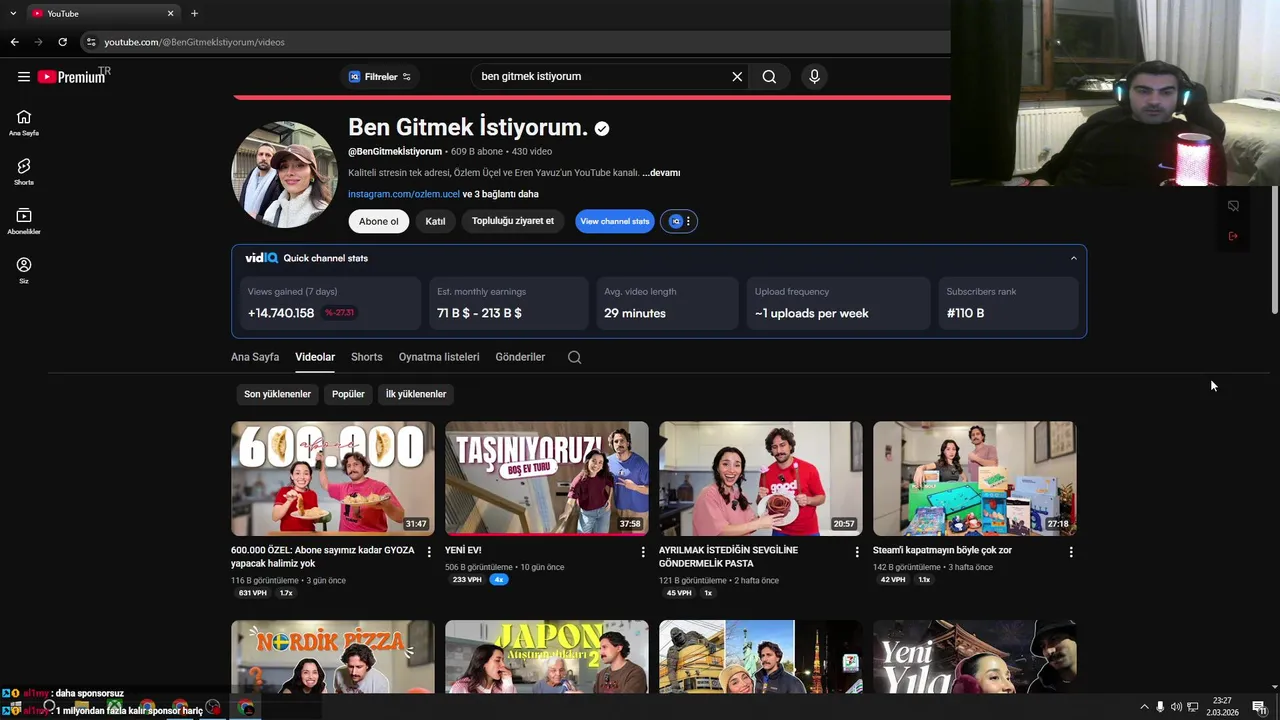1280x720 pixels.
Task: Subscribe with Abone ol button
Action: (379, 221)
